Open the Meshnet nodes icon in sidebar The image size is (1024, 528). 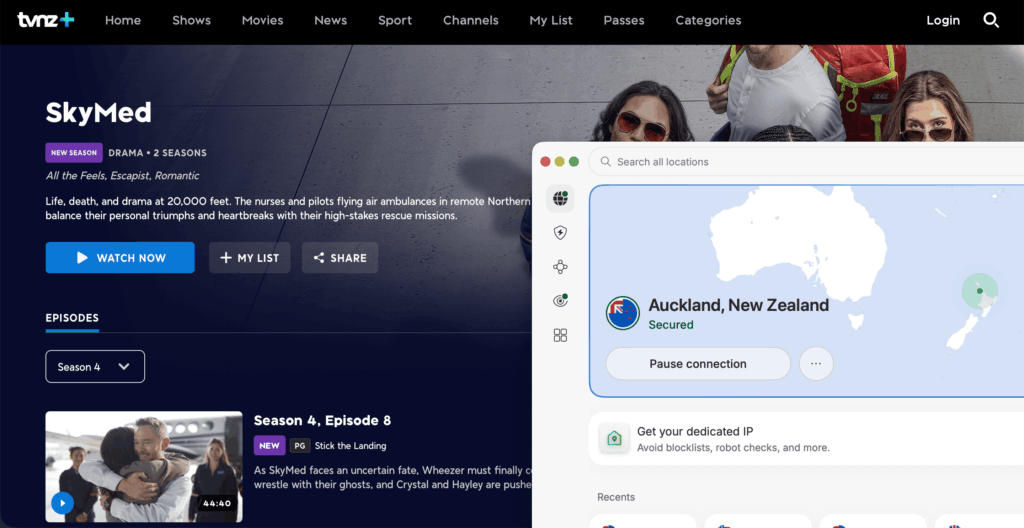point(560,267)
